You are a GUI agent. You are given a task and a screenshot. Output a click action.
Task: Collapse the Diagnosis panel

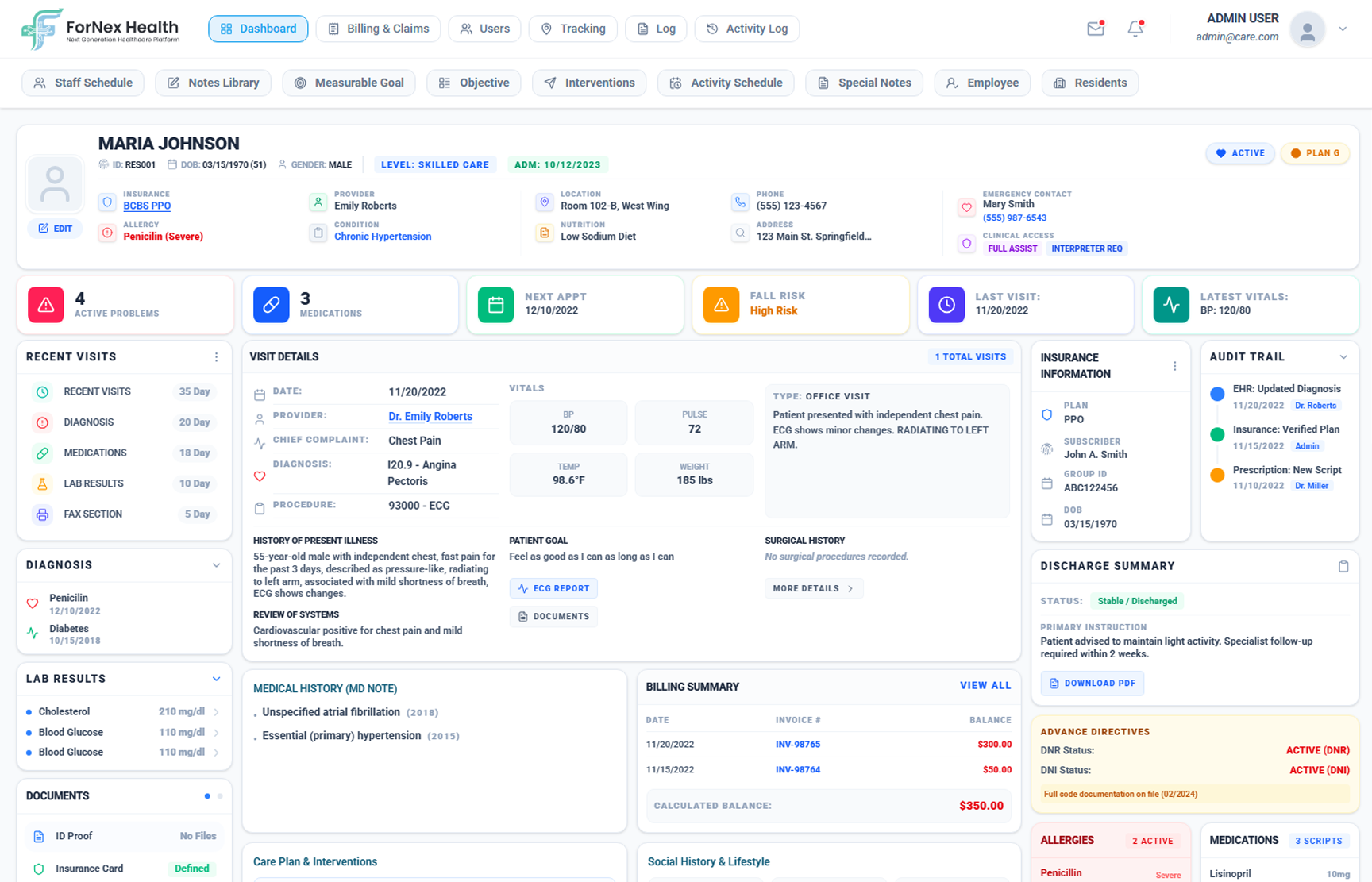[x=216, y=564]
